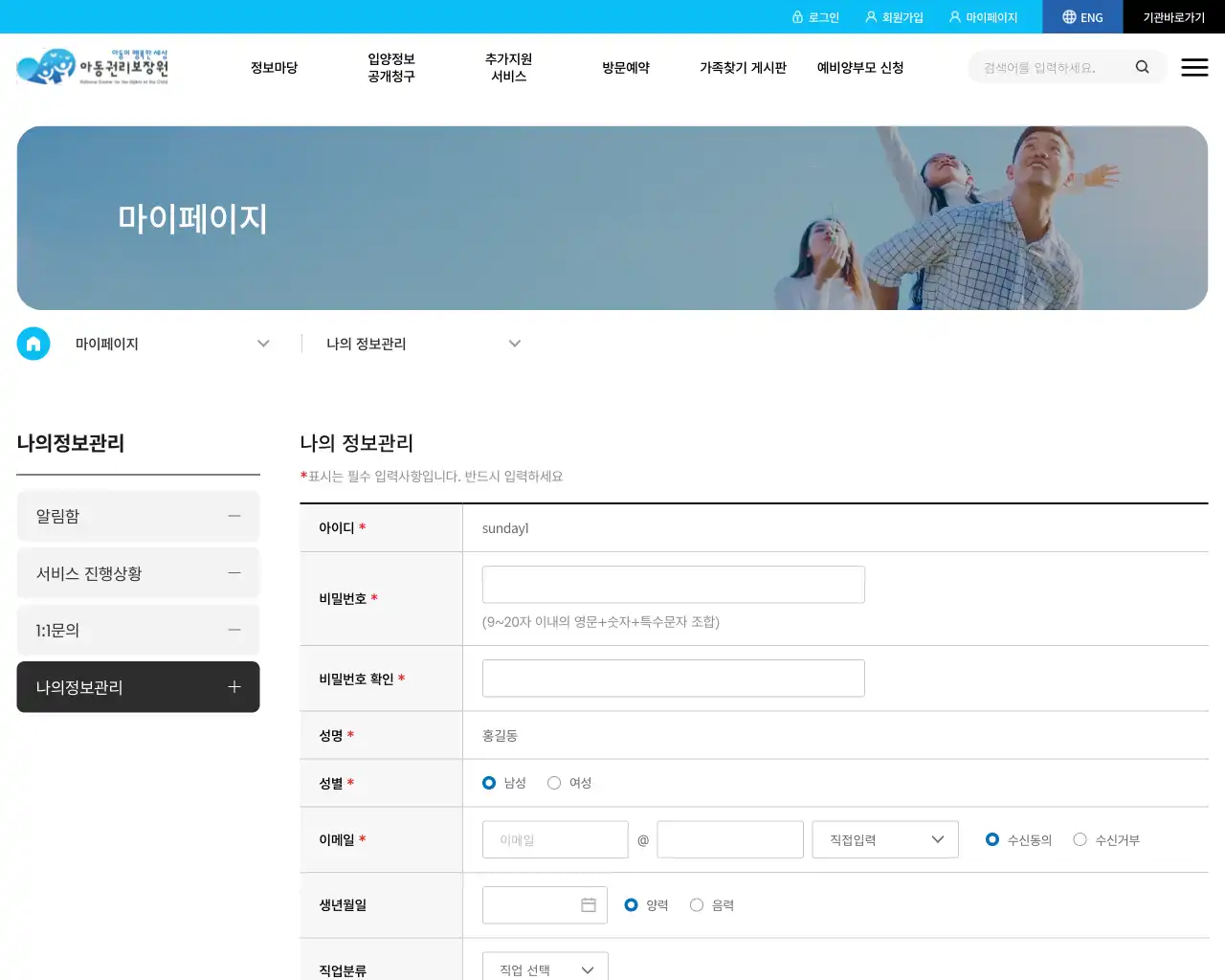Viewport: 1225px width, 980px height.
Task: Open the 정보마당 navigation menu
Action: tap(274, 67)
